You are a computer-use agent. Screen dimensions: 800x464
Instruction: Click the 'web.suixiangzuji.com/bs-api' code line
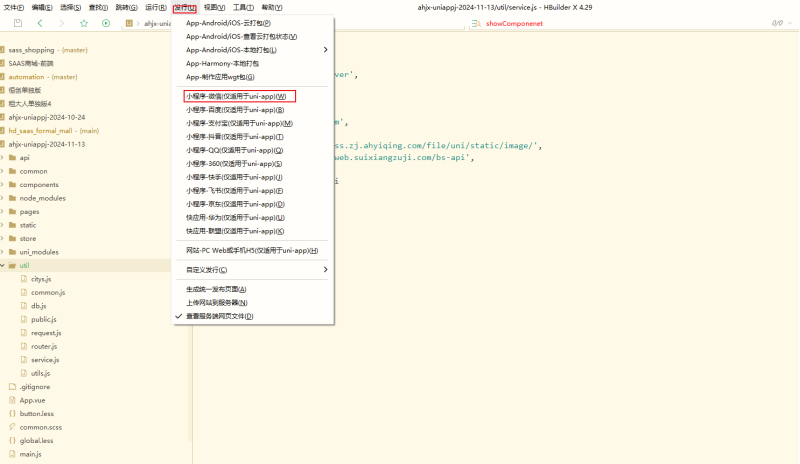click(405, 157)
